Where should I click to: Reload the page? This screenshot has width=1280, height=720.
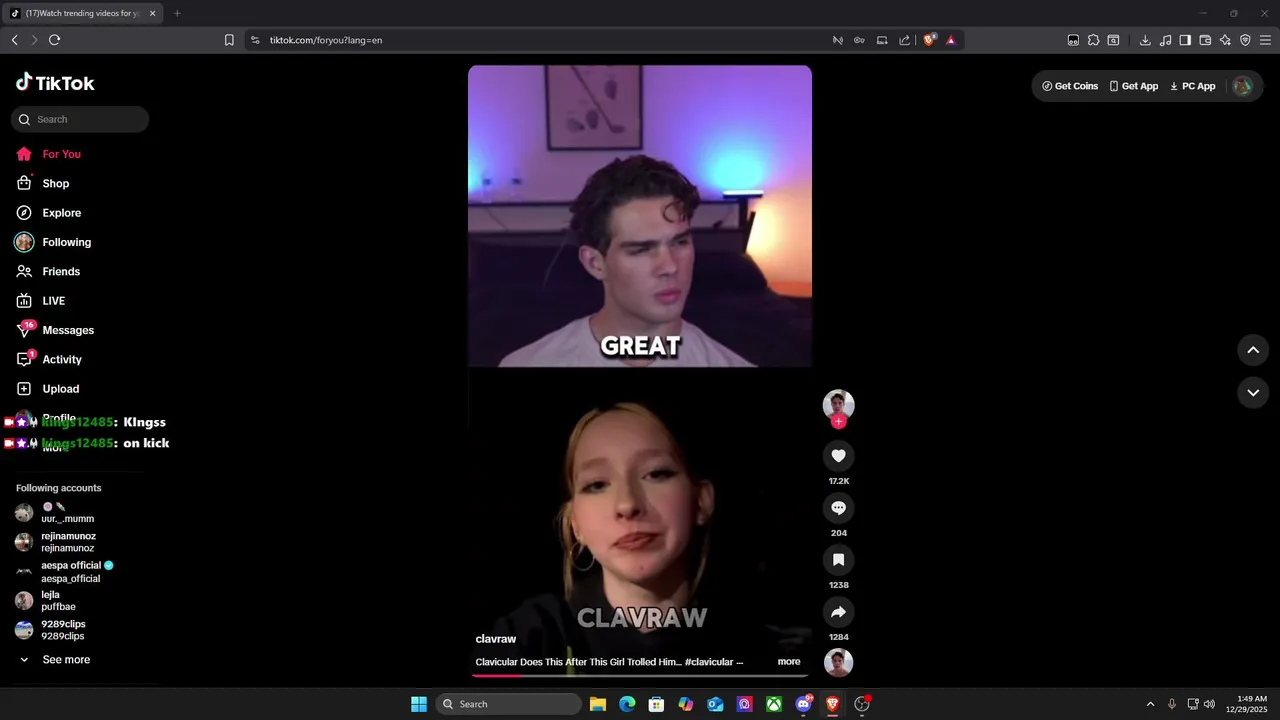(54, 40)
